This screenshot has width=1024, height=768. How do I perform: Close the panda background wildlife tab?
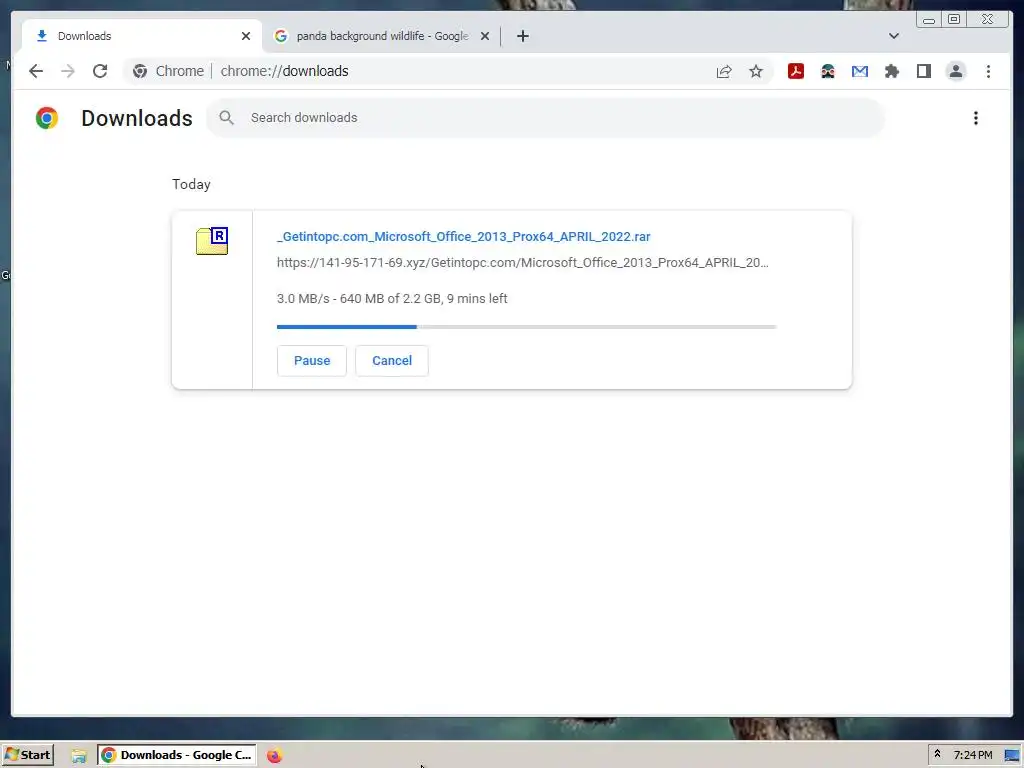click(x=485, y=36)
